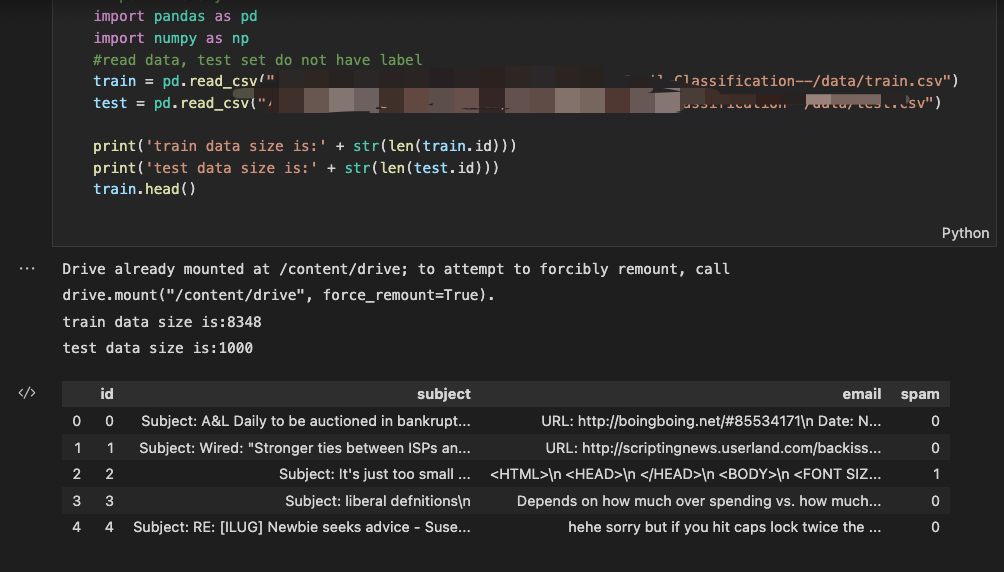Click the spam column header

coord(920,394)
